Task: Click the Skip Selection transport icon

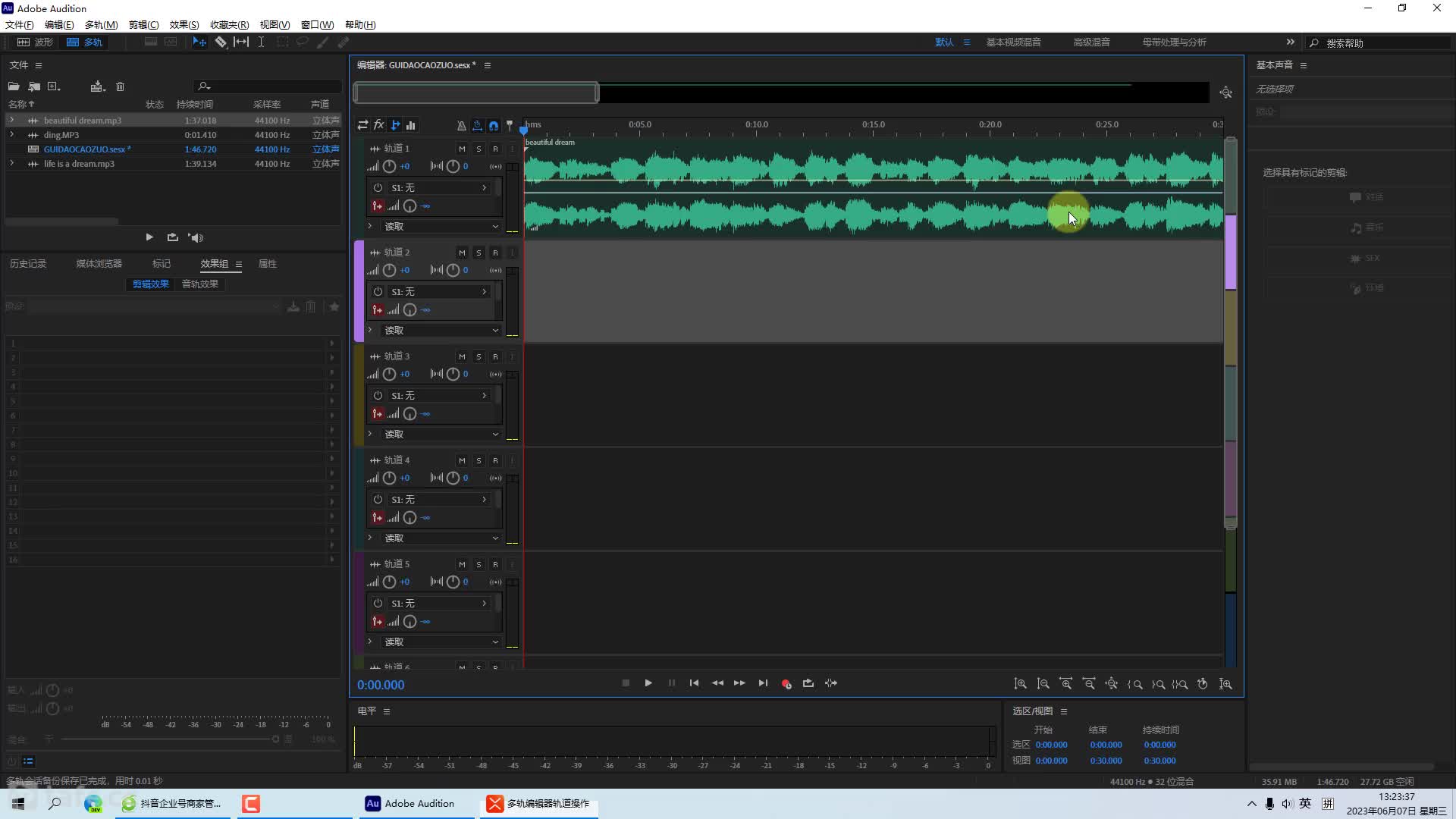Action: (x=831, y=683)
